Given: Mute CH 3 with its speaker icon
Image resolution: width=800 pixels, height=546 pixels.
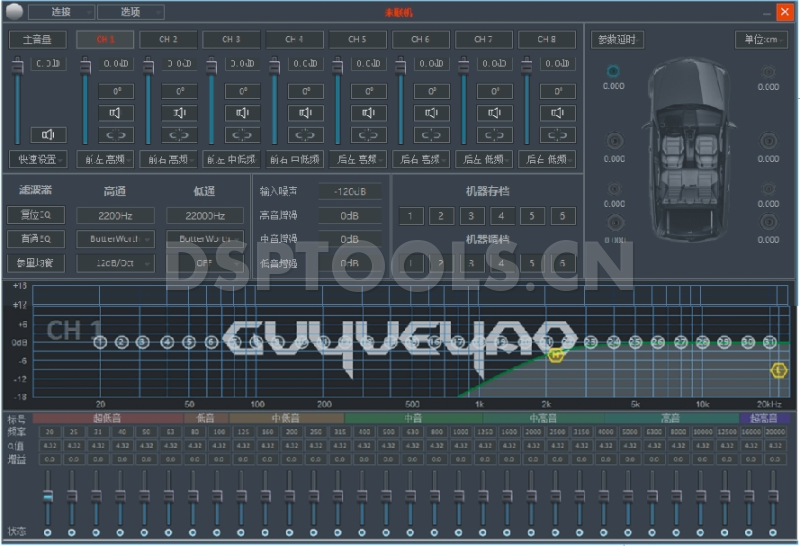Looking at the screenshot, I should pyautogui.click(x=242, y=113).
